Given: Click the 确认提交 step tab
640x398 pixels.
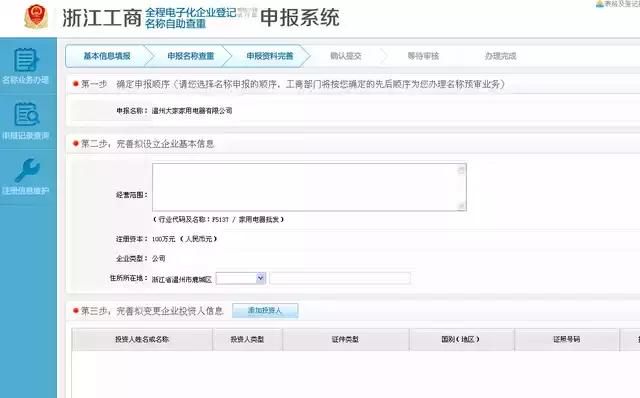Looking at the screenshot, I should pos(346,56).
